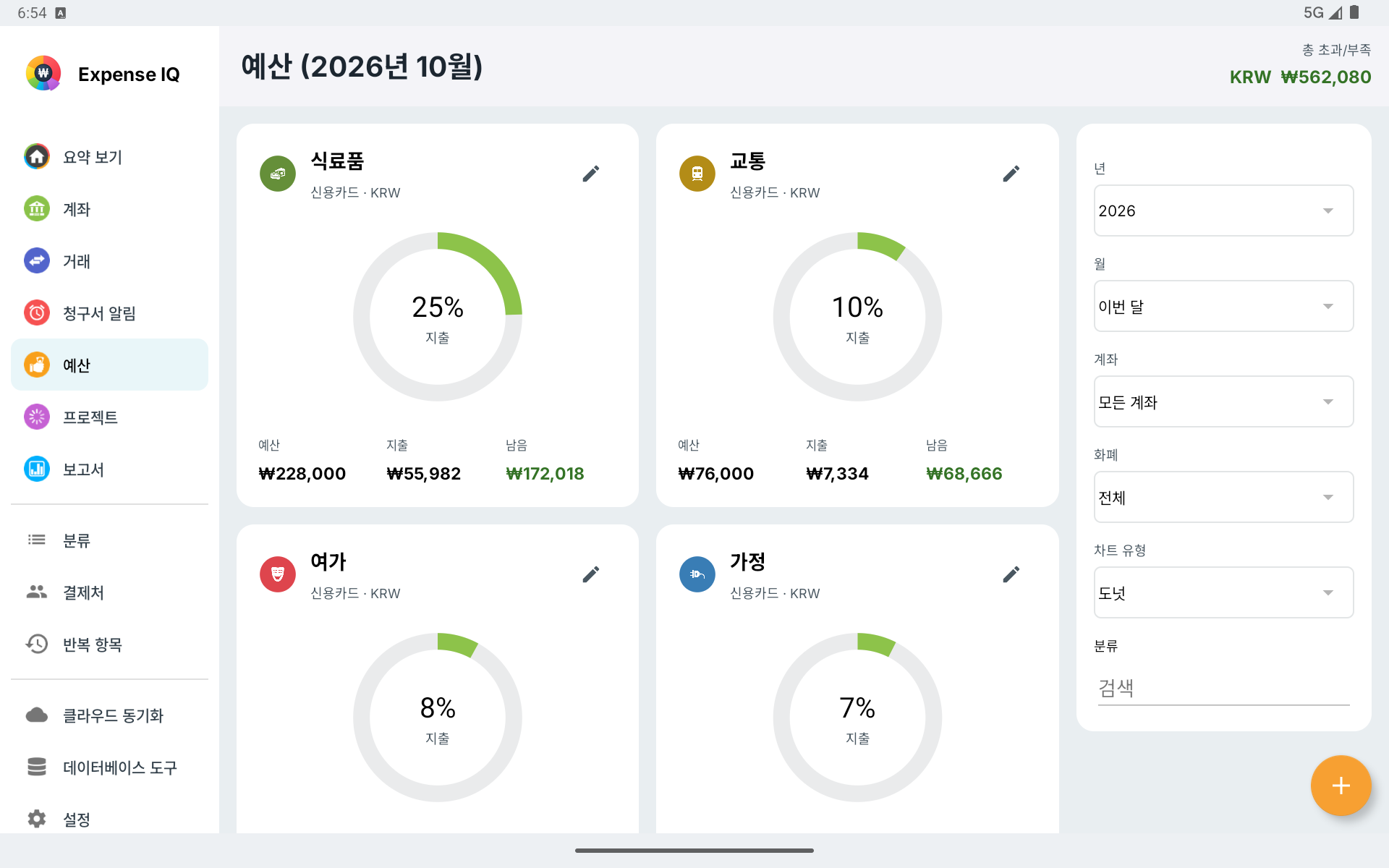The height and width of the screenshot is (868, 1389).
Task: Click the Expense IQ logo icon
Action: (x=43, y=73)
